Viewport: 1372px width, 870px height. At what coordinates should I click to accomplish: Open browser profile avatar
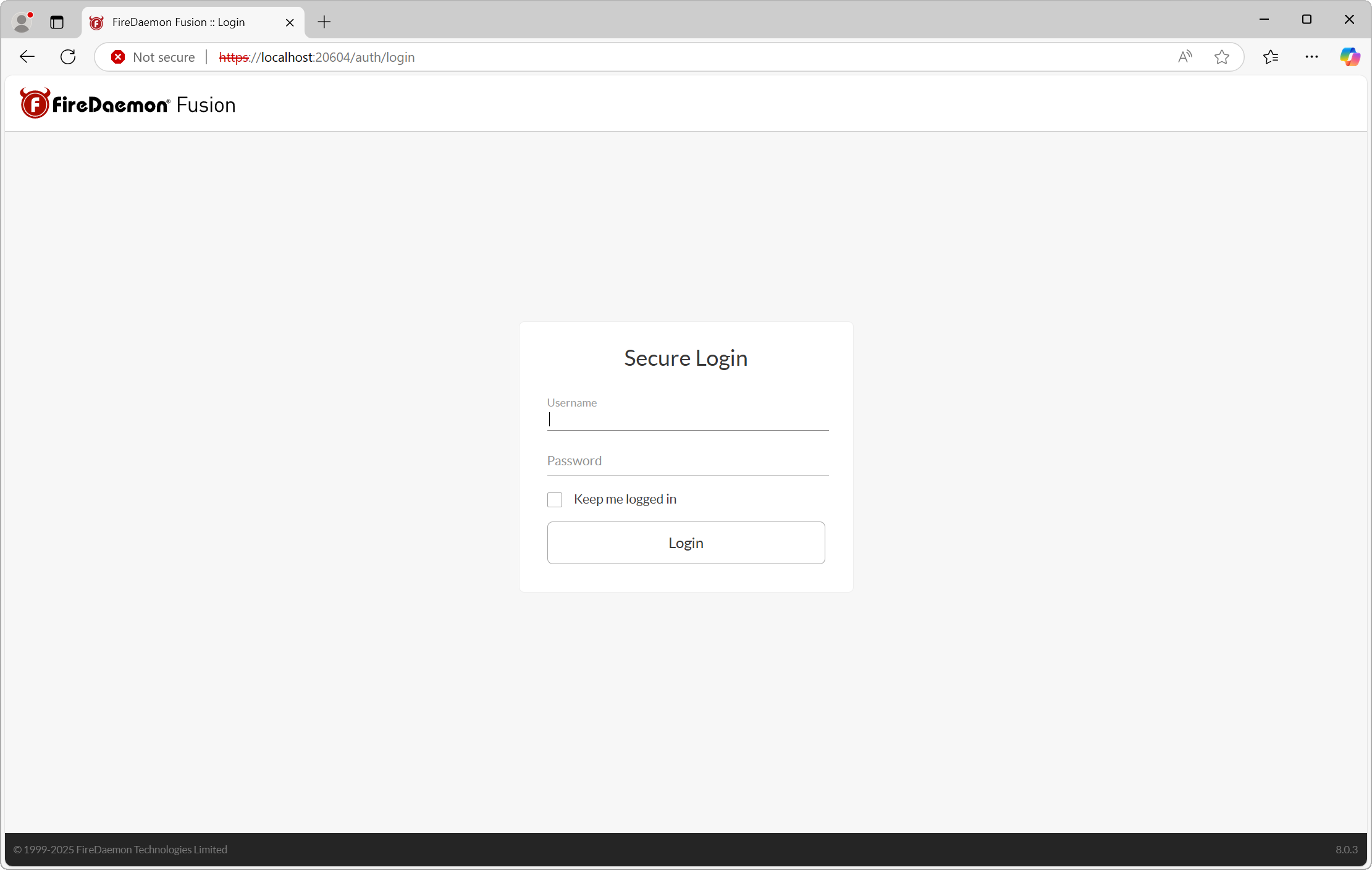pyautogui.click(x=22, y=22)
